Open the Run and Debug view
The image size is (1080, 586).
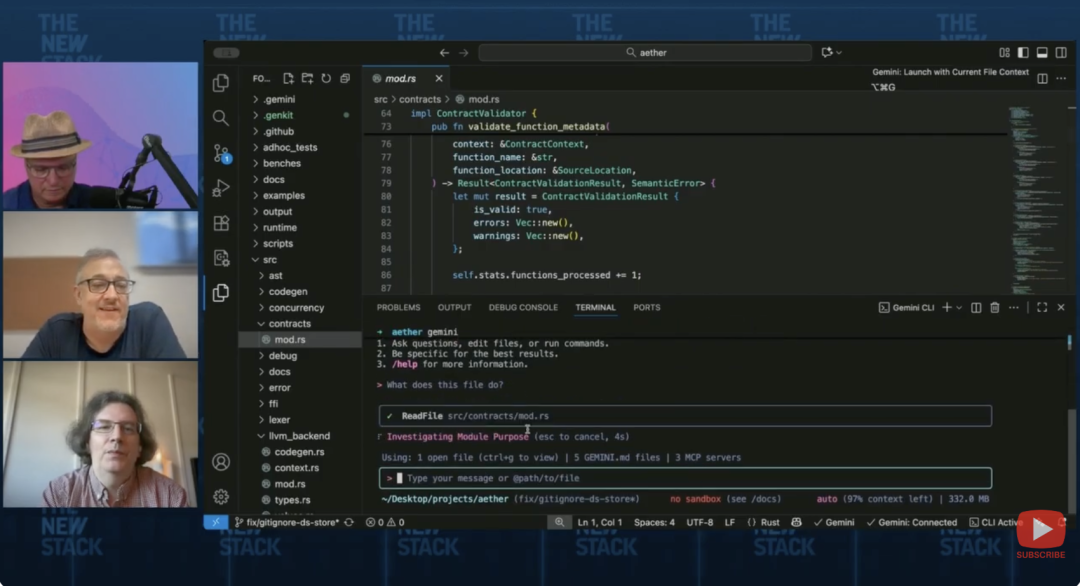[221, 188]
